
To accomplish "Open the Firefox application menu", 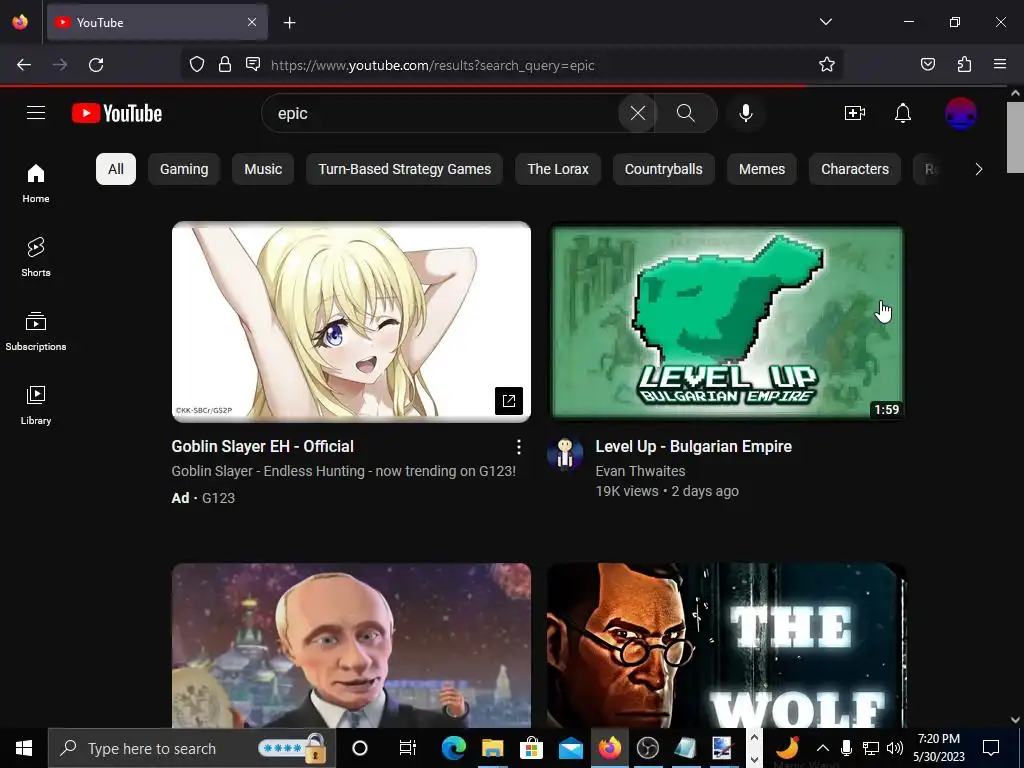I will tap(1000, 64).
